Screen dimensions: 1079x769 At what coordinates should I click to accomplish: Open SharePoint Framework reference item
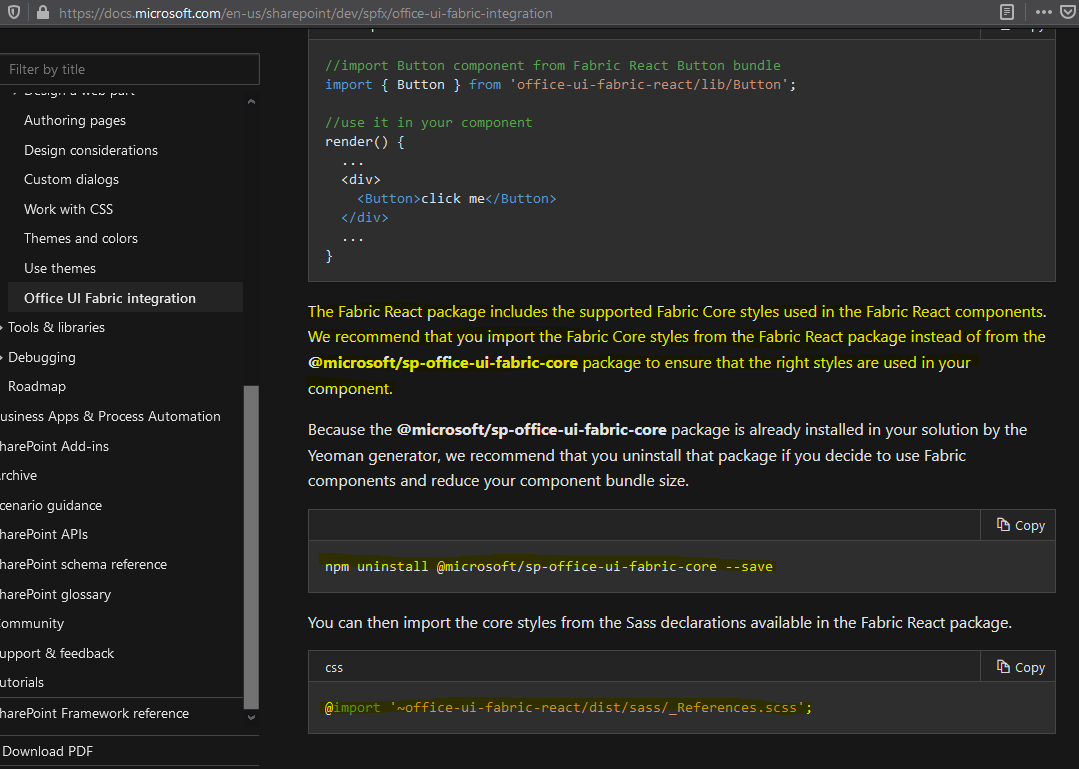tap(94, 713)
